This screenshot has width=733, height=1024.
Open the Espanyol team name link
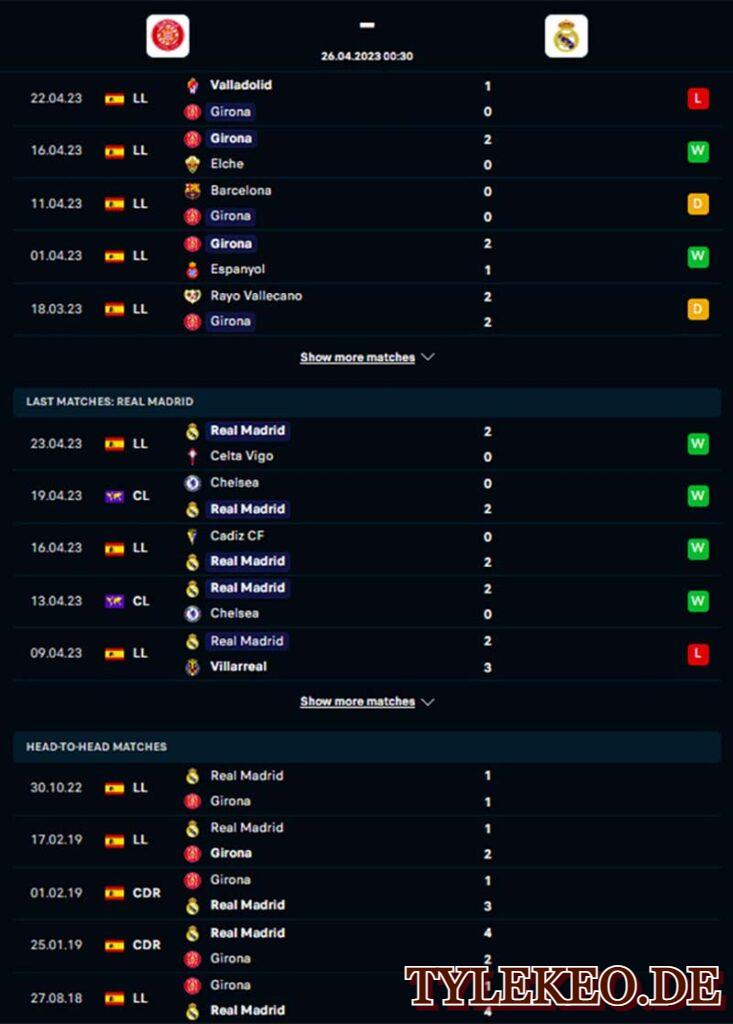pyautogui.click(x=238, y=269)
